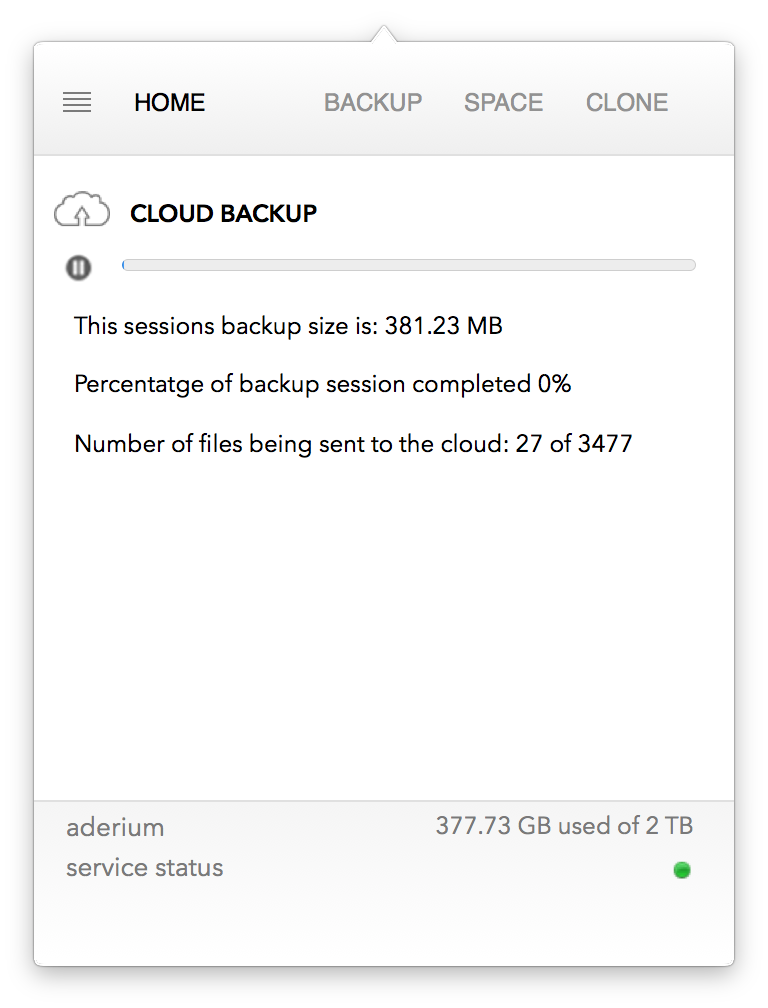Click the blank footer area below service status
The width and height of the screenshot is (768, 1008).
click(384, 925)
